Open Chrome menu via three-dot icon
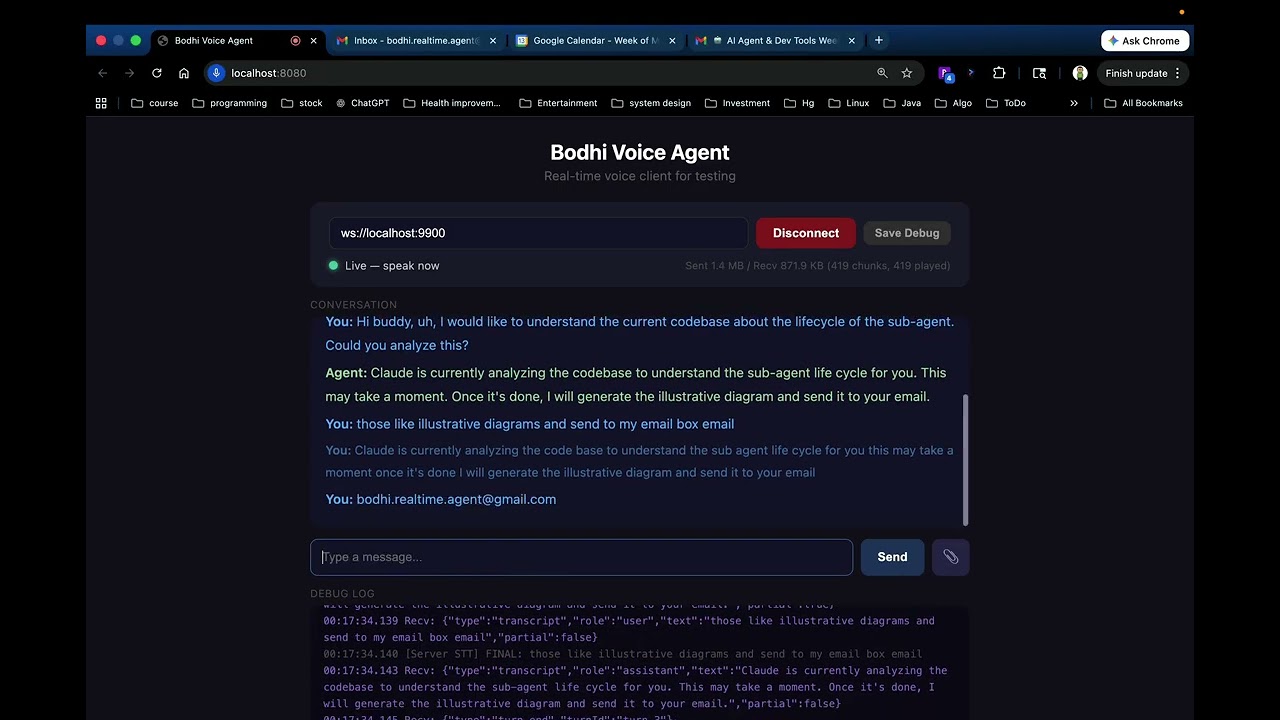Viewport: 1280px width, 720px height. [1177, 73]
